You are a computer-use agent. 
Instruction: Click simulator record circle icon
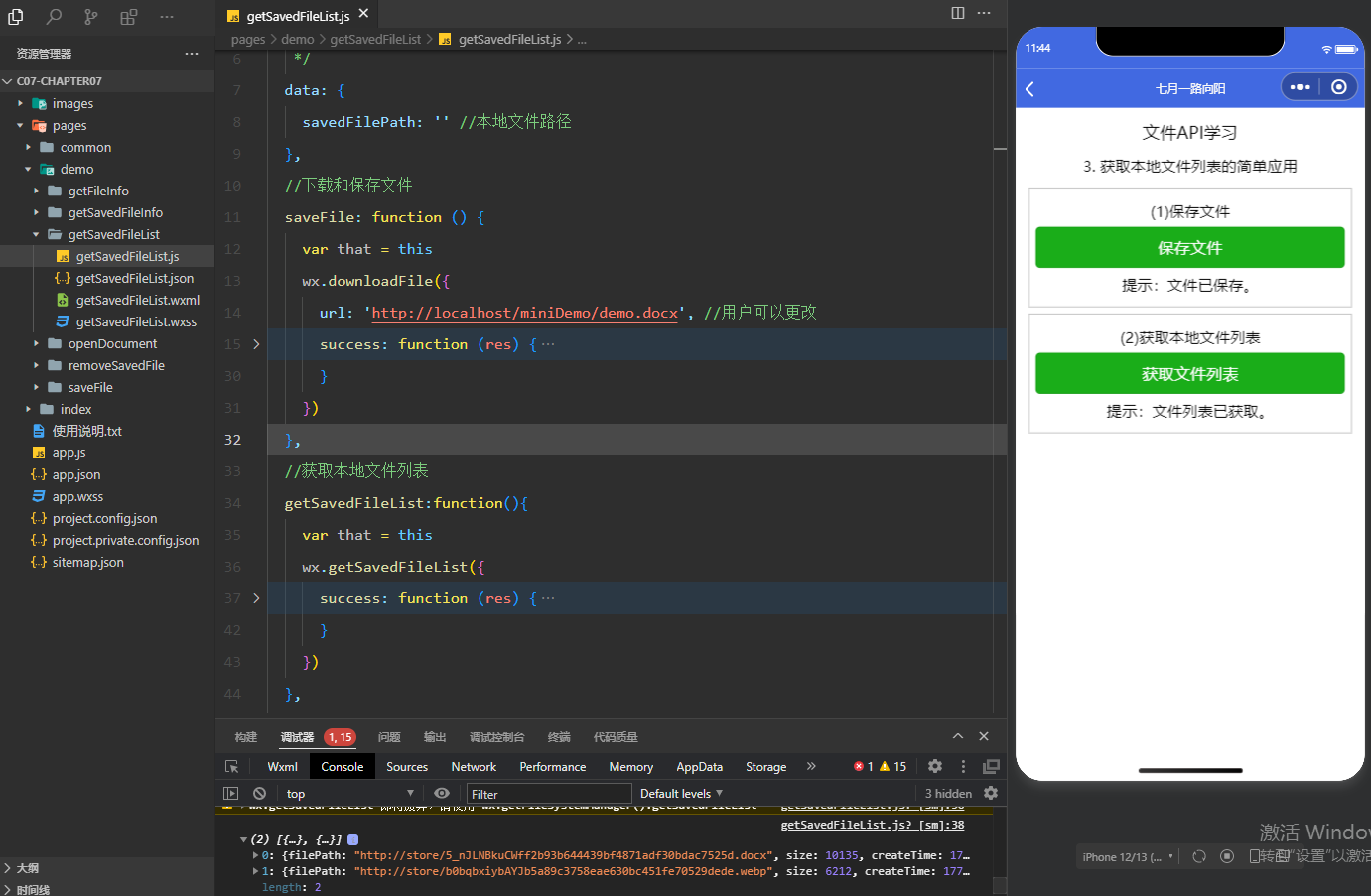tap(1227, 856)
